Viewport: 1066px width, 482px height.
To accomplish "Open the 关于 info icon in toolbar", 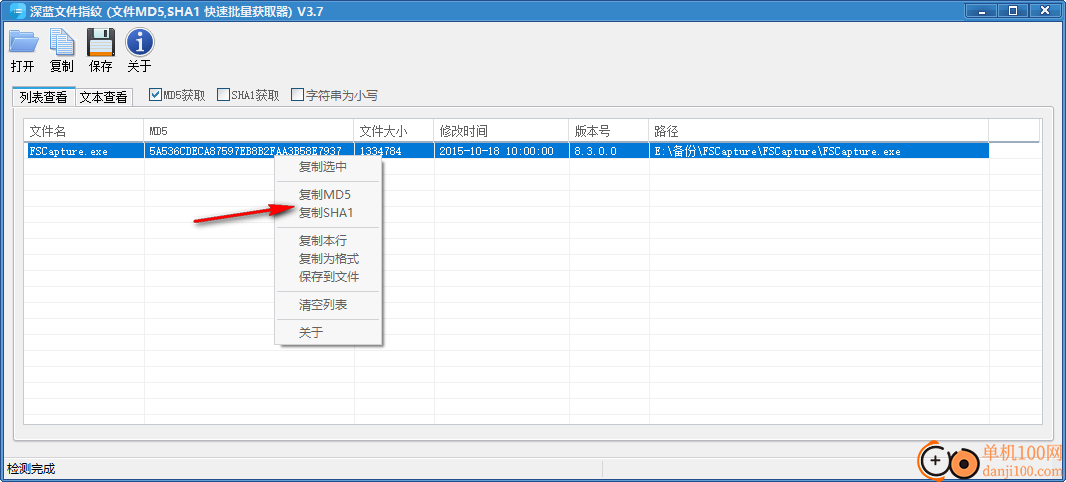I will pyautogui.click(x=140, y=43).
